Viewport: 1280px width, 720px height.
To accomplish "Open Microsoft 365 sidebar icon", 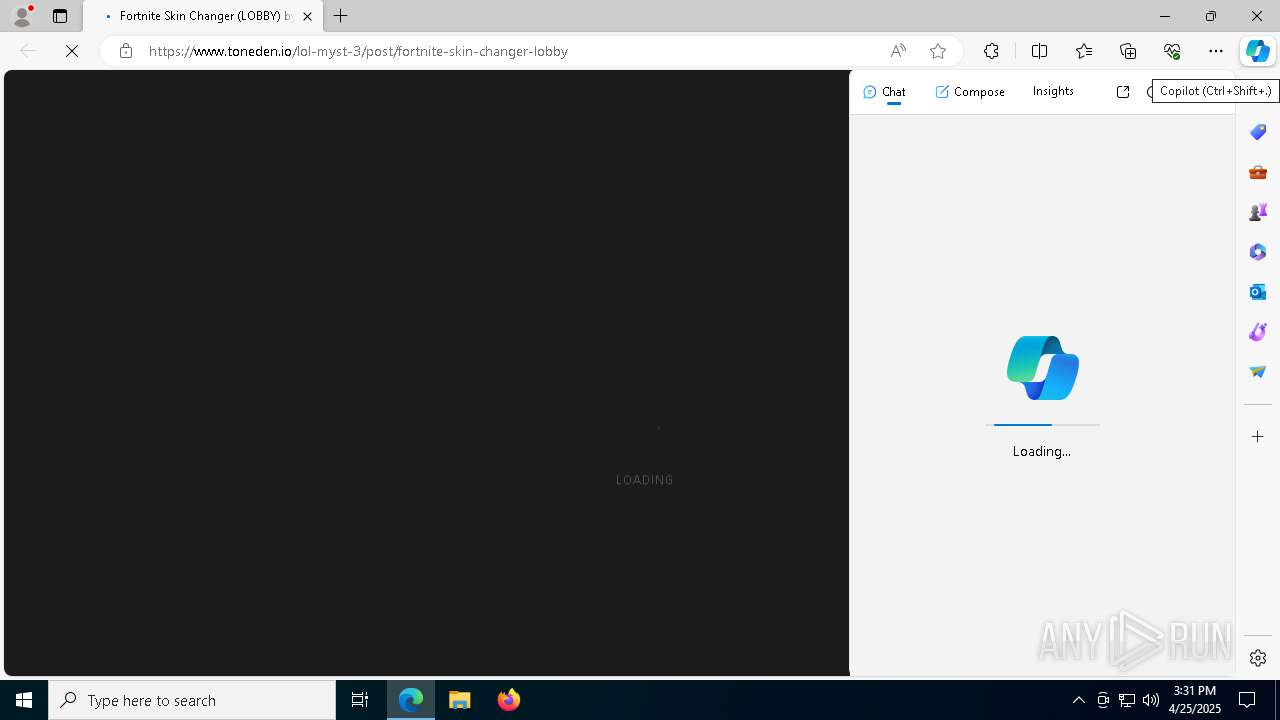I will pyautogui.click(x=1258, y=252).
